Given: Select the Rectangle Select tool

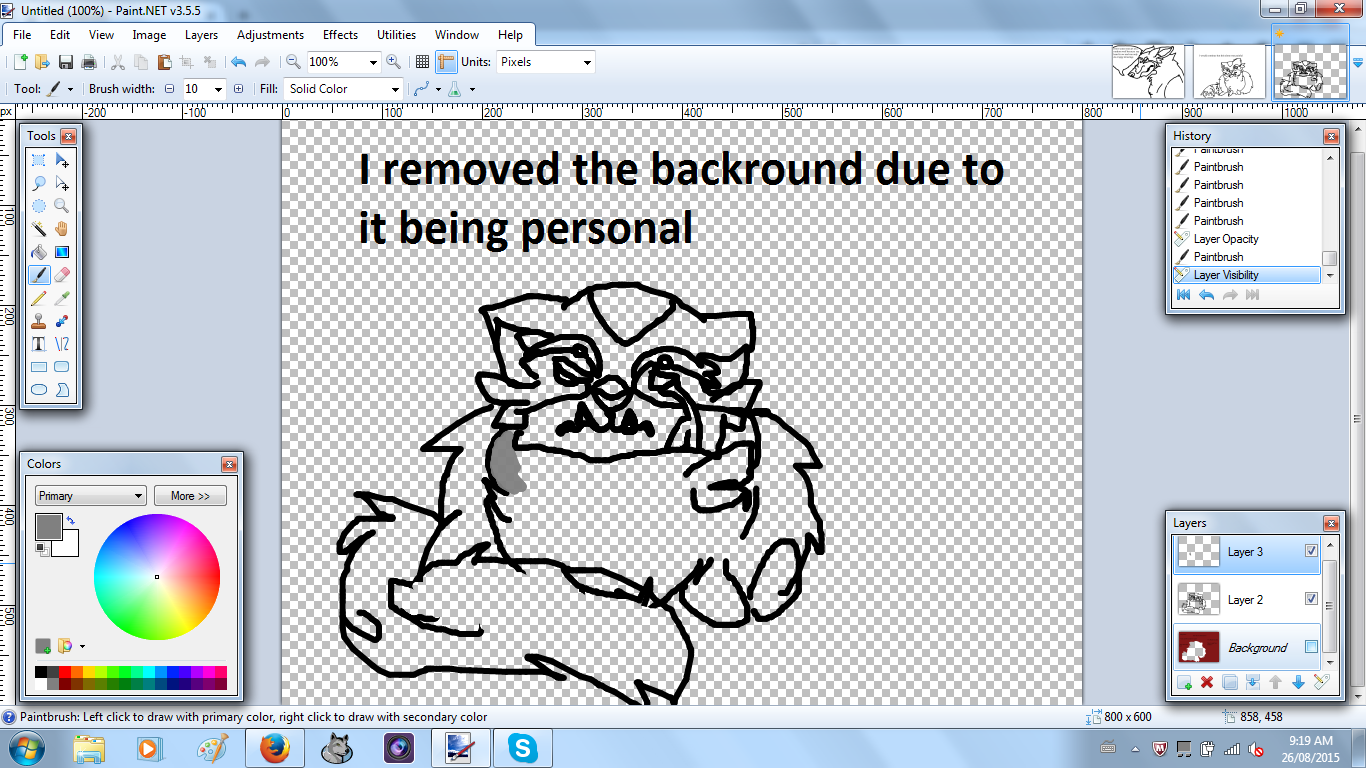Looking at the screenshot, I should (39, 160).
